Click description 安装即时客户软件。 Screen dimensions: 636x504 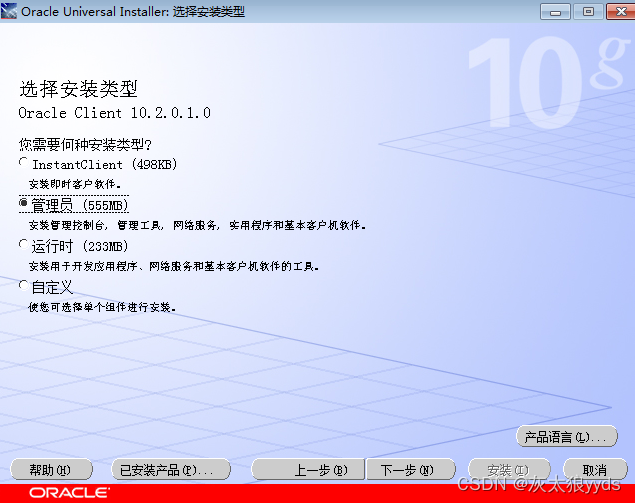[x=75, y=184]
